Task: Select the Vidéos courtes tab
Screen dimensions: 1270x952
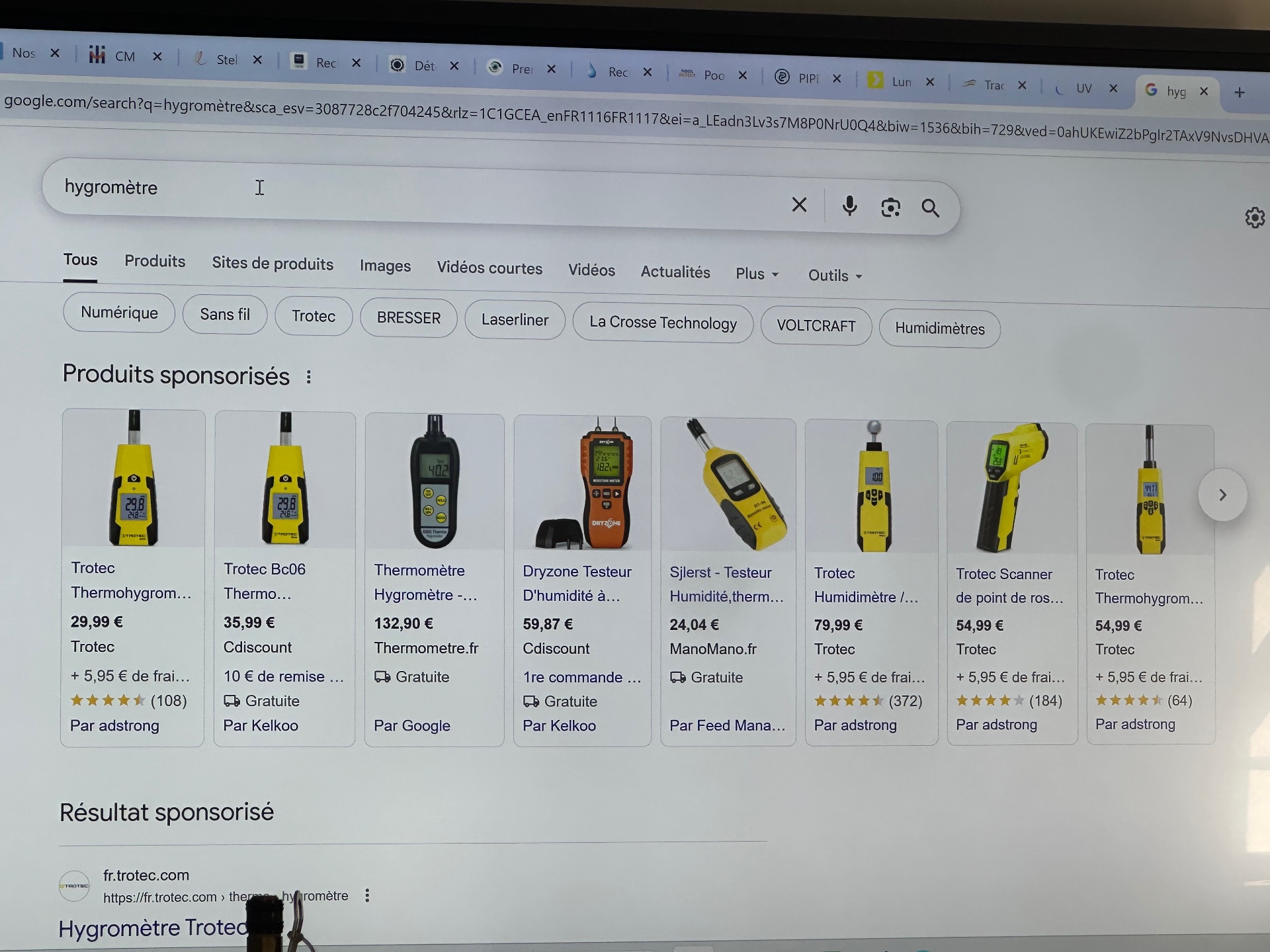Action: point(489,268)
